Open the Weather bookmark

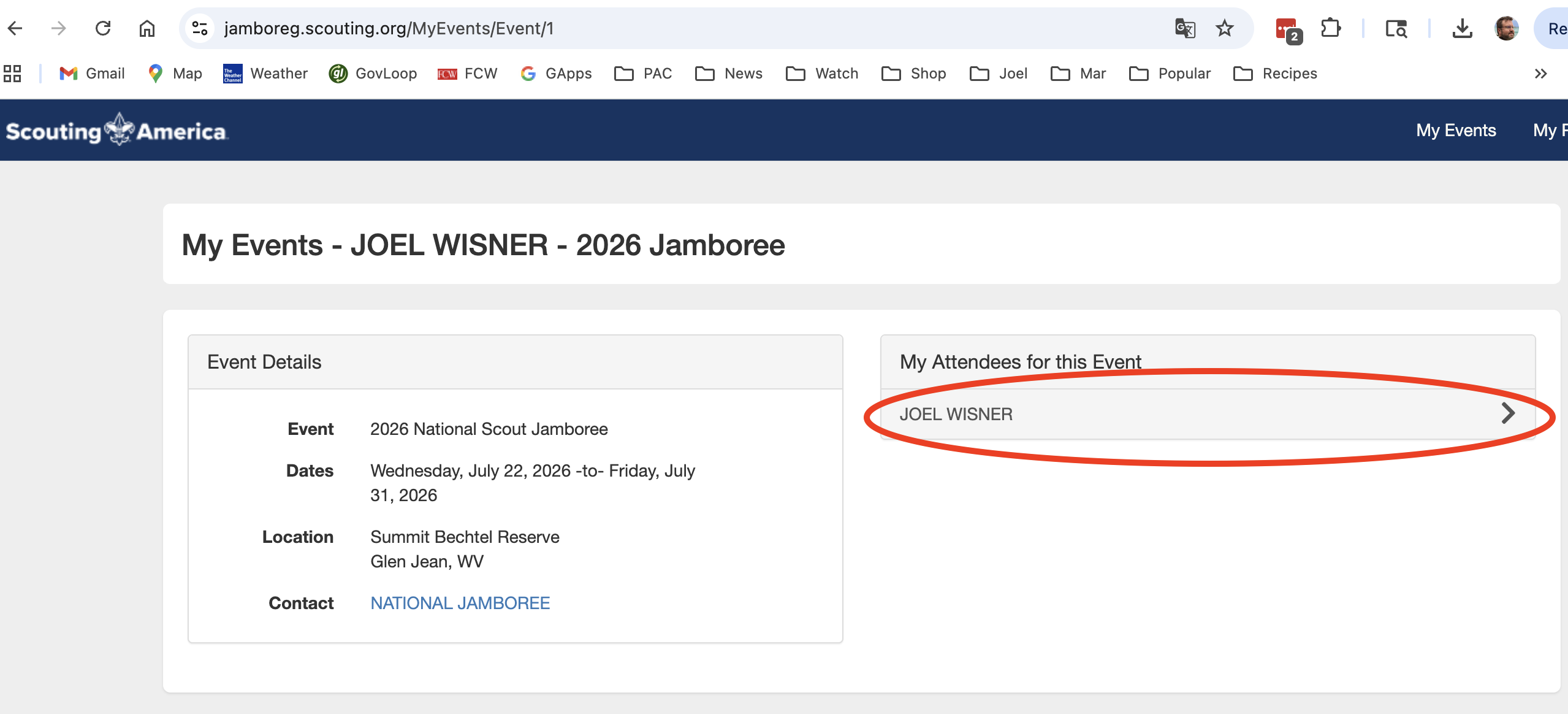pyautogui.click(x=265, y=74)
